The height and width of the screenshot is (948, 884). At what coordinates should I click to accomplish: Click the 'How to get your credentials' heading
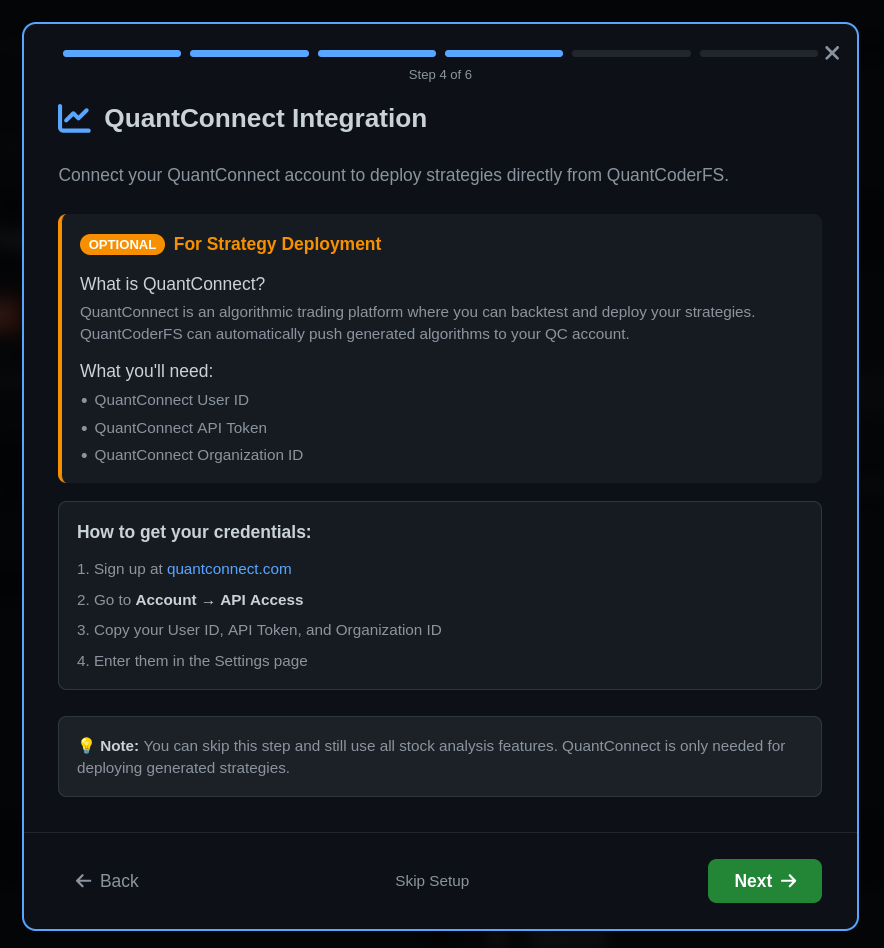click(194, 532)
